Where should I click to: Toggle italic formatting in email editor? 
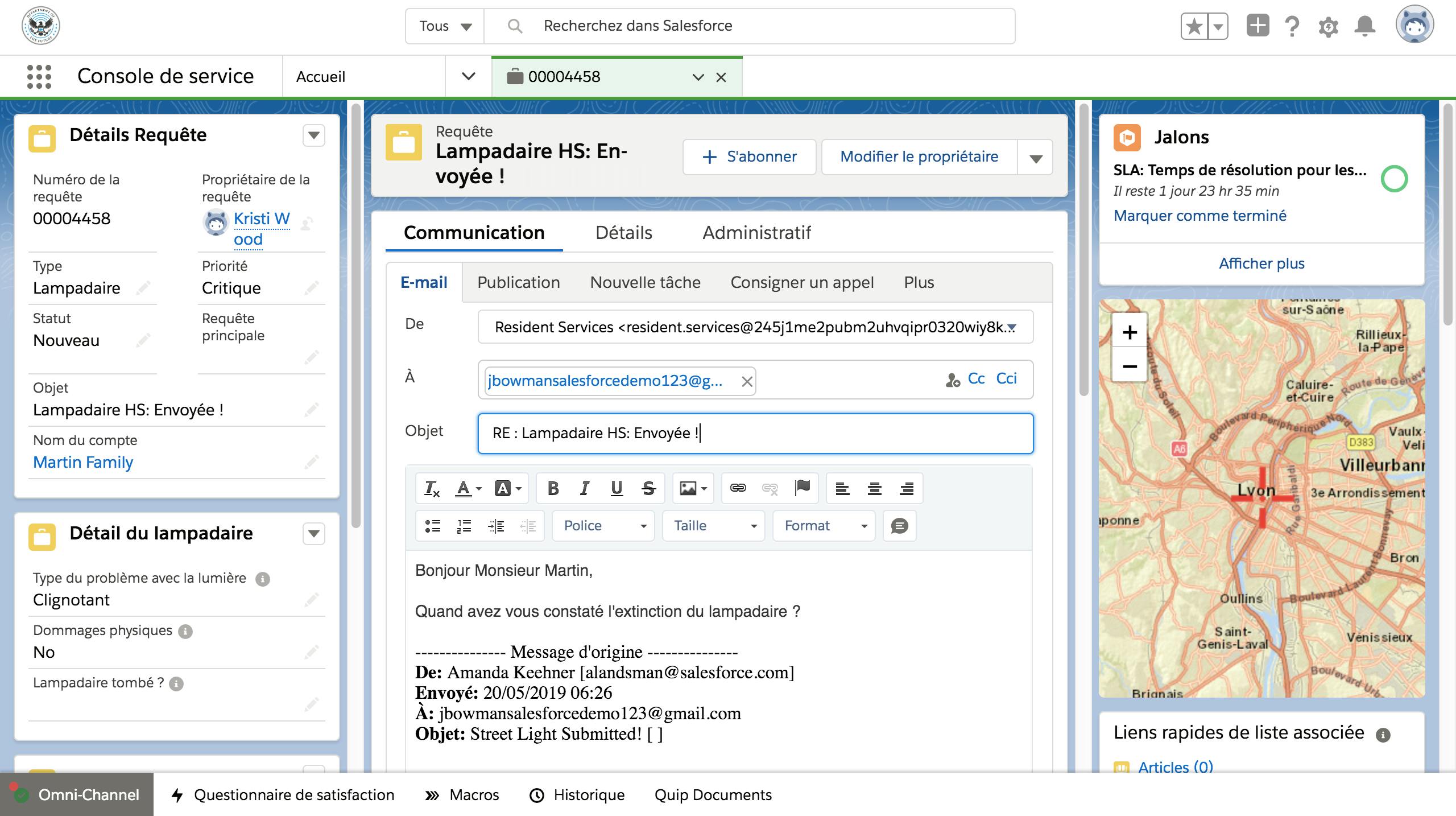(585, 488)
